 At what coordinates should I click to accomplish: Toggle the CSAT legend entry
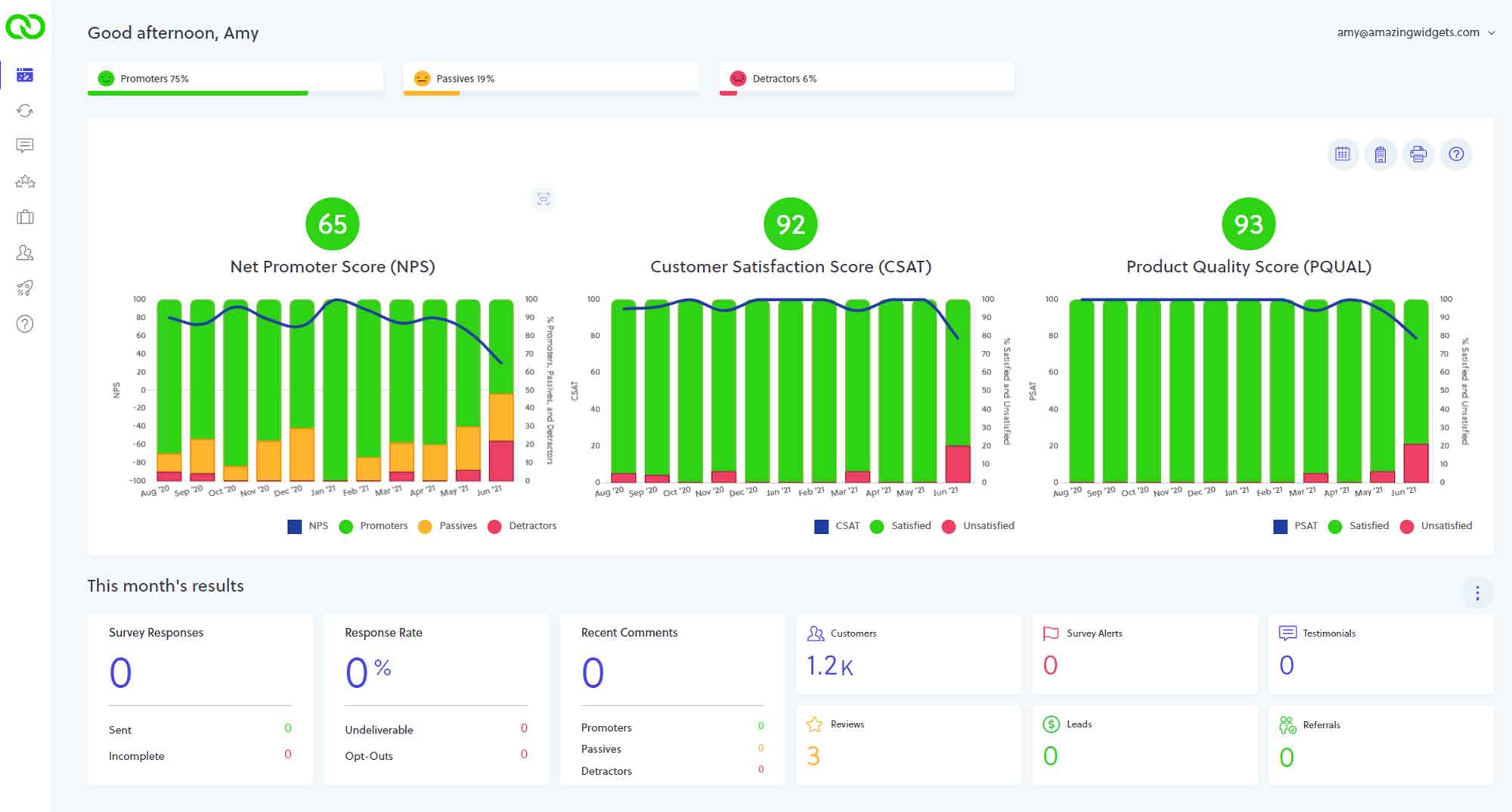[837, 526]
